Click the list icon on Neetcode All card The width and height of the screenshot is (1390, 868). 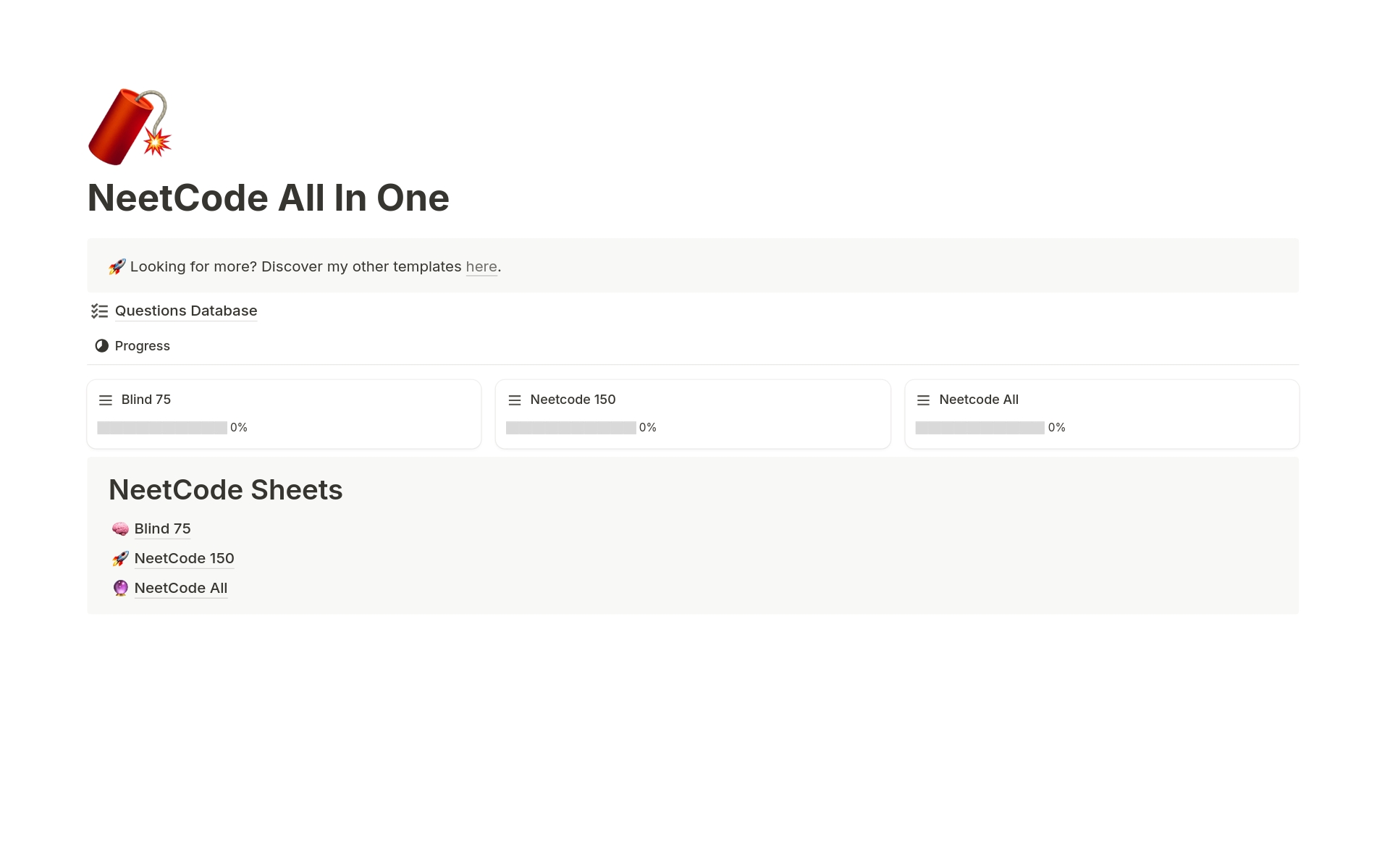point(923,400)
